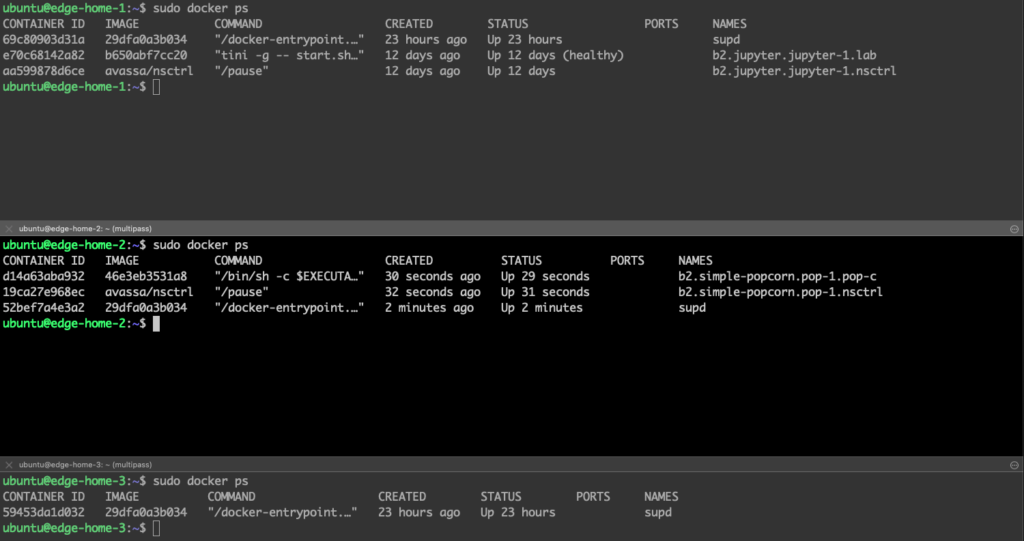
Task: Click the "2 minutes ago" created time
Action: 429,308
